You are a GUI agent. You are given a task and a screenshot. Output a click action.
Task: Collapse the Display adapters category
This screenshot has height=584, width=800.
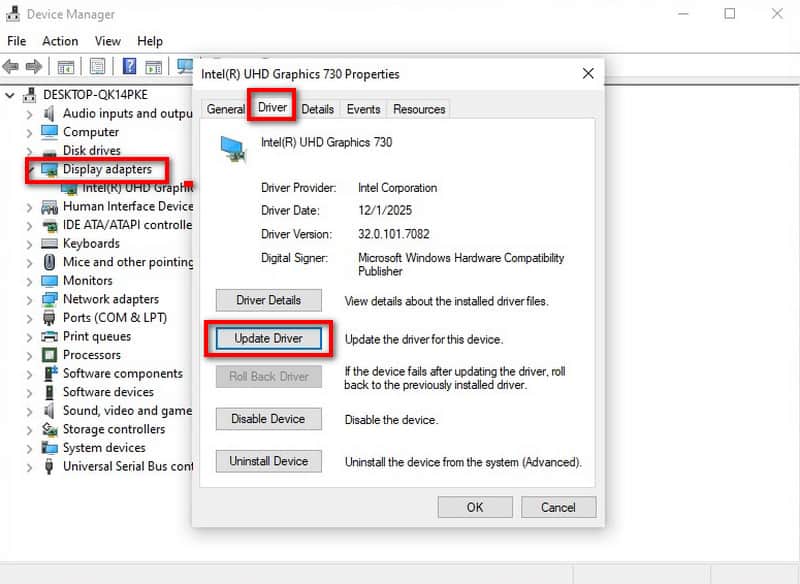pos(31,170)
